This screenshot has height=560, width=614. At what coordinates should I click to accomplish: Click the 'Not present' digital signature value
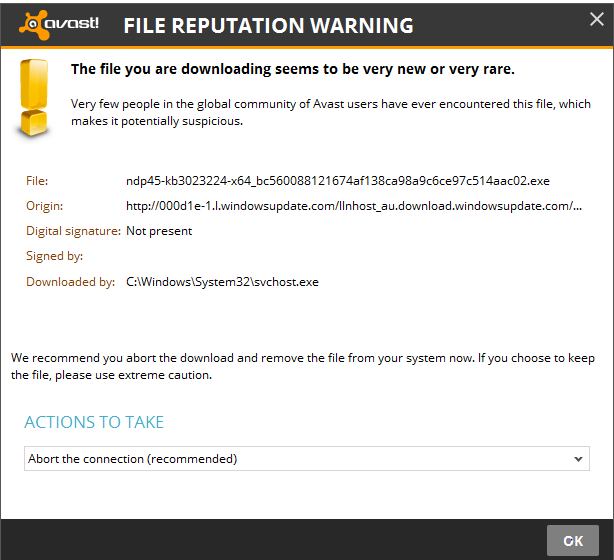click(159, 231)
